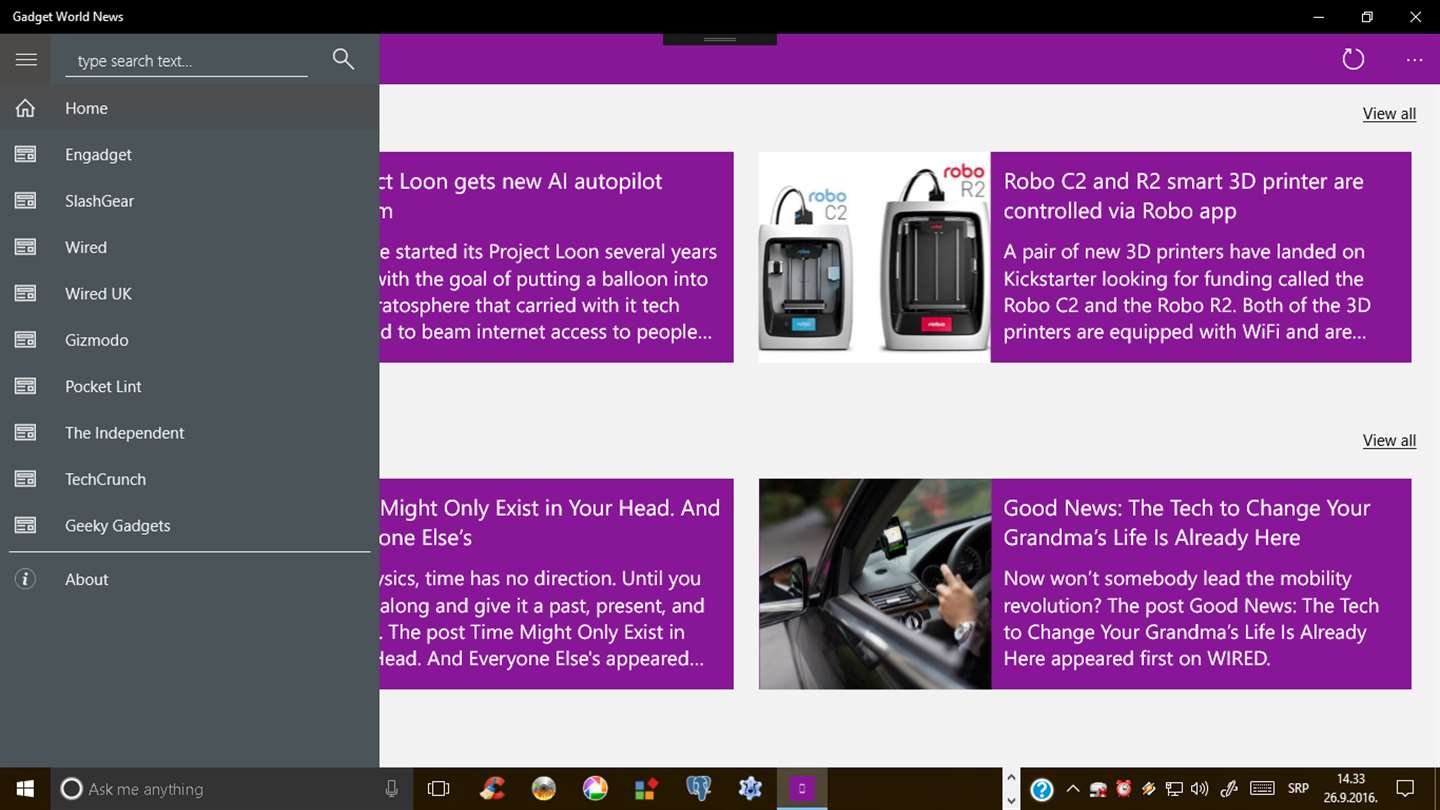Click the title bar drag handle
This screenshot has height=810, width=1440.
pyautogui.click(x=720, y=39)
